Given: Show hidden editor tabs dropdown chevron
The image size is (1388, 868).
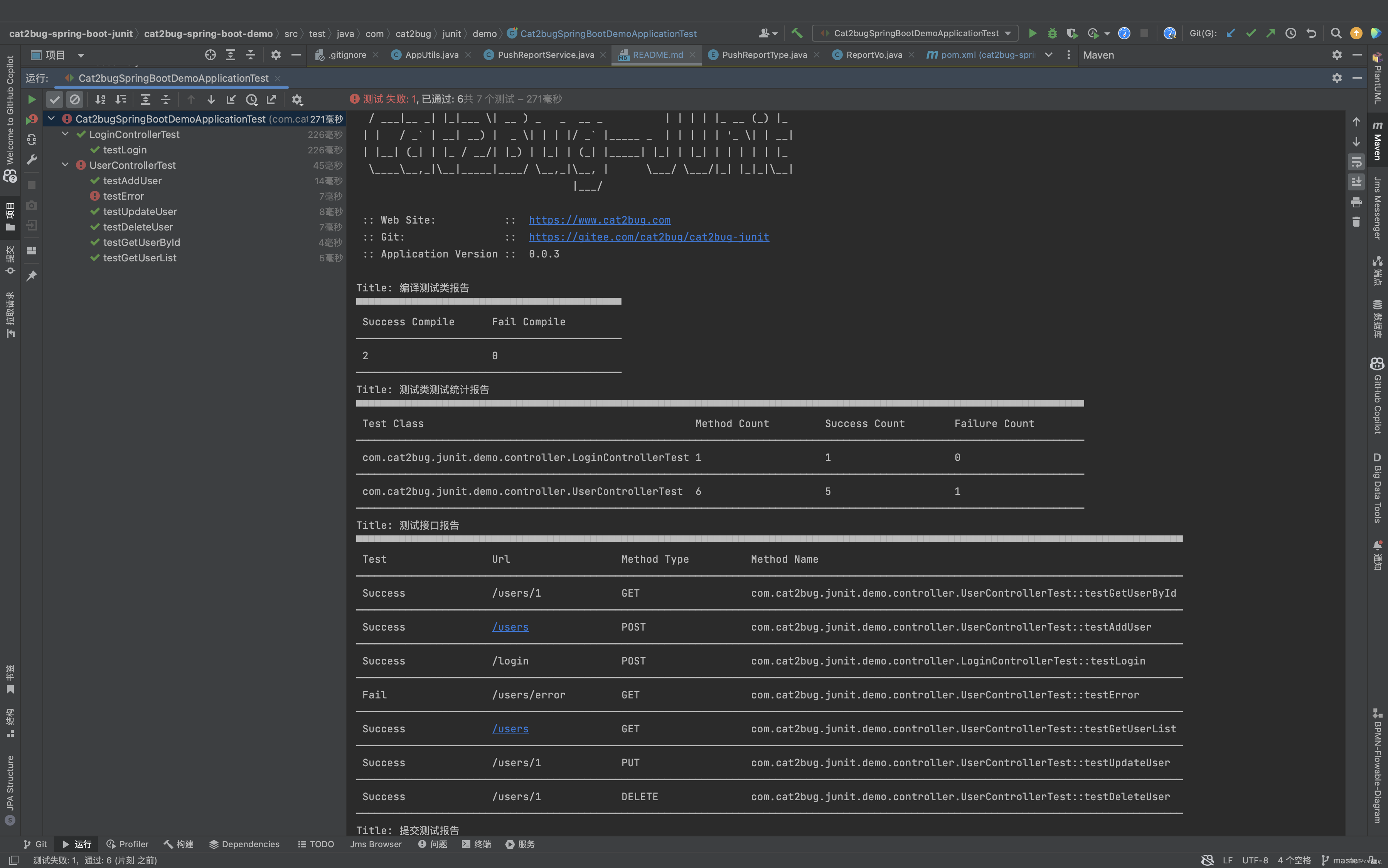Looking at the screenshot, I should point(1049,54).
